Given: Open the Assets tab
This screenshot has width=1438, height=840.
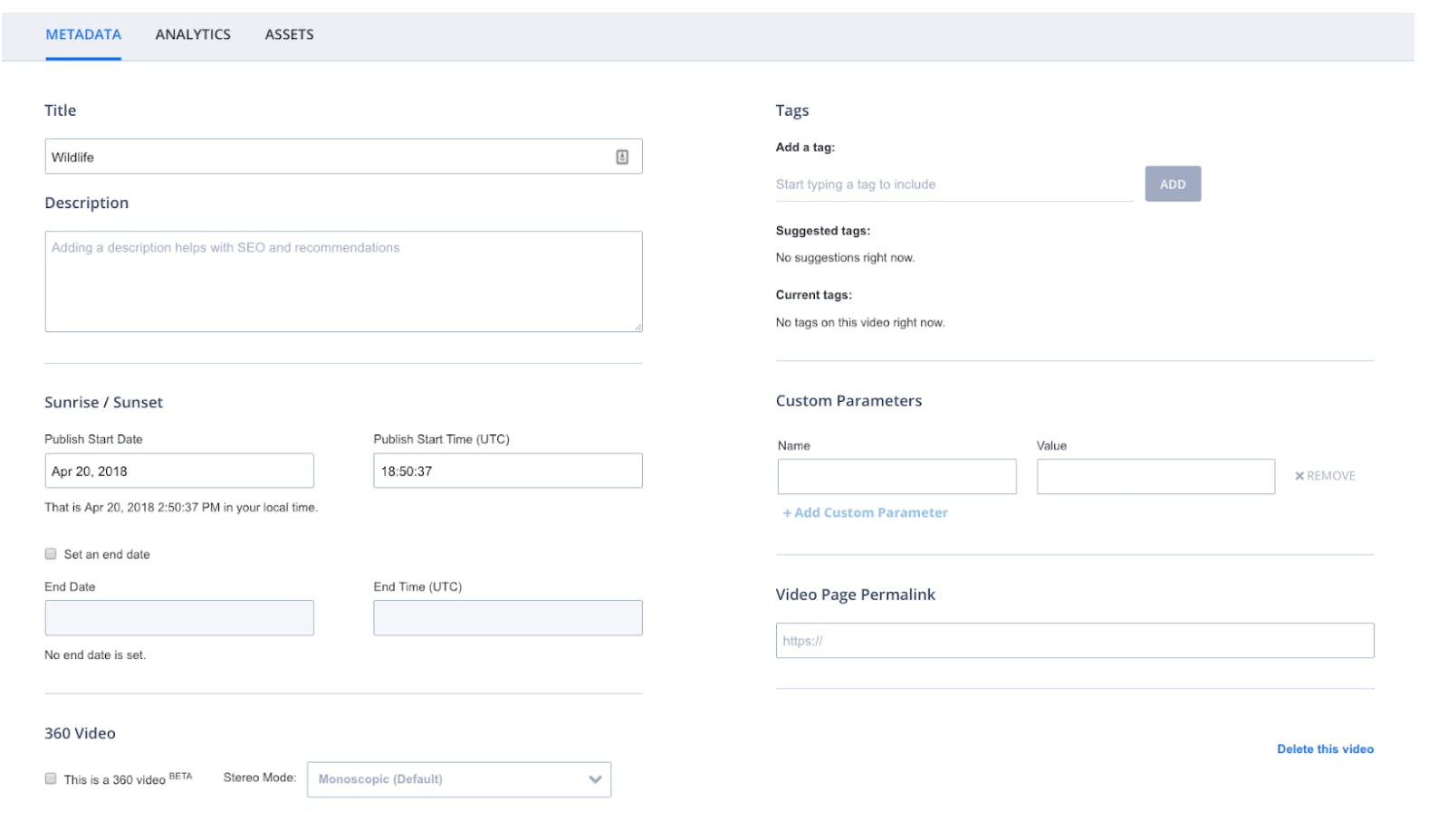Looking at the screenshot, I should [x=289, y=34].
